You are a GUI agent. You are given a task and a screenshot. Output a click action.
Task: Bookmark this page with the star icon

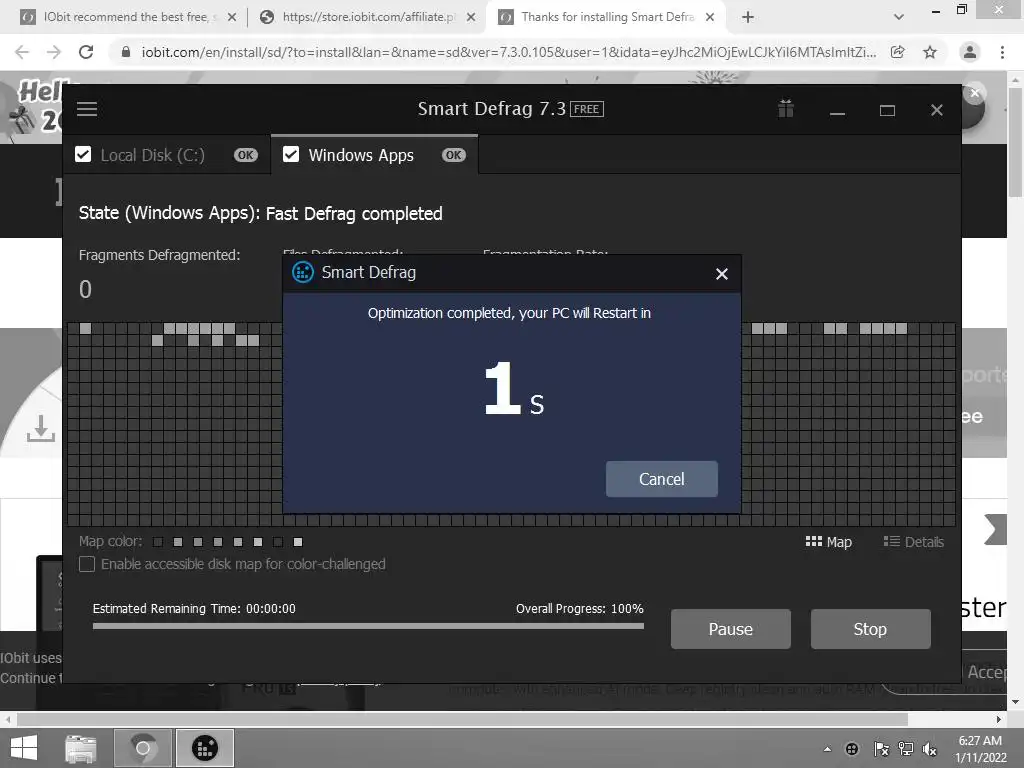(x=930, y=52)
